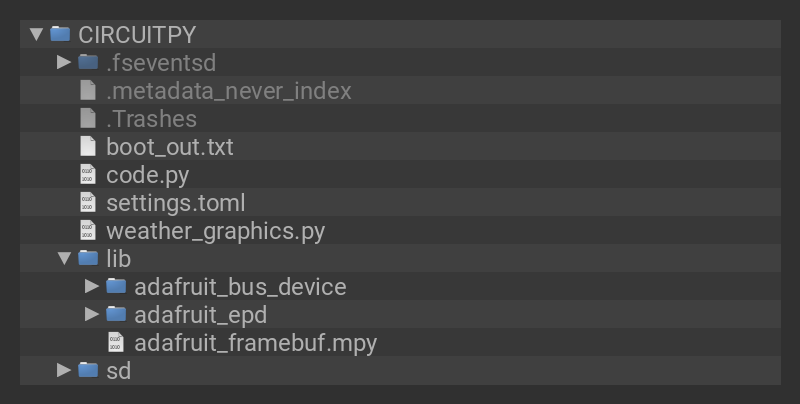This screenshot has height=404, width=800.
Task: Expand the adafruit_bus_device folder
Action: (93, 287)
